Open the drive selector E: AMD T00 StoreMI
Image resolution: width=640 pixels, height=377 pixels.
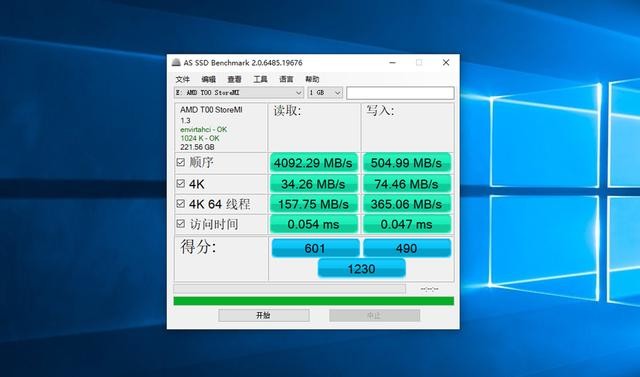click(x=239, y=93)
